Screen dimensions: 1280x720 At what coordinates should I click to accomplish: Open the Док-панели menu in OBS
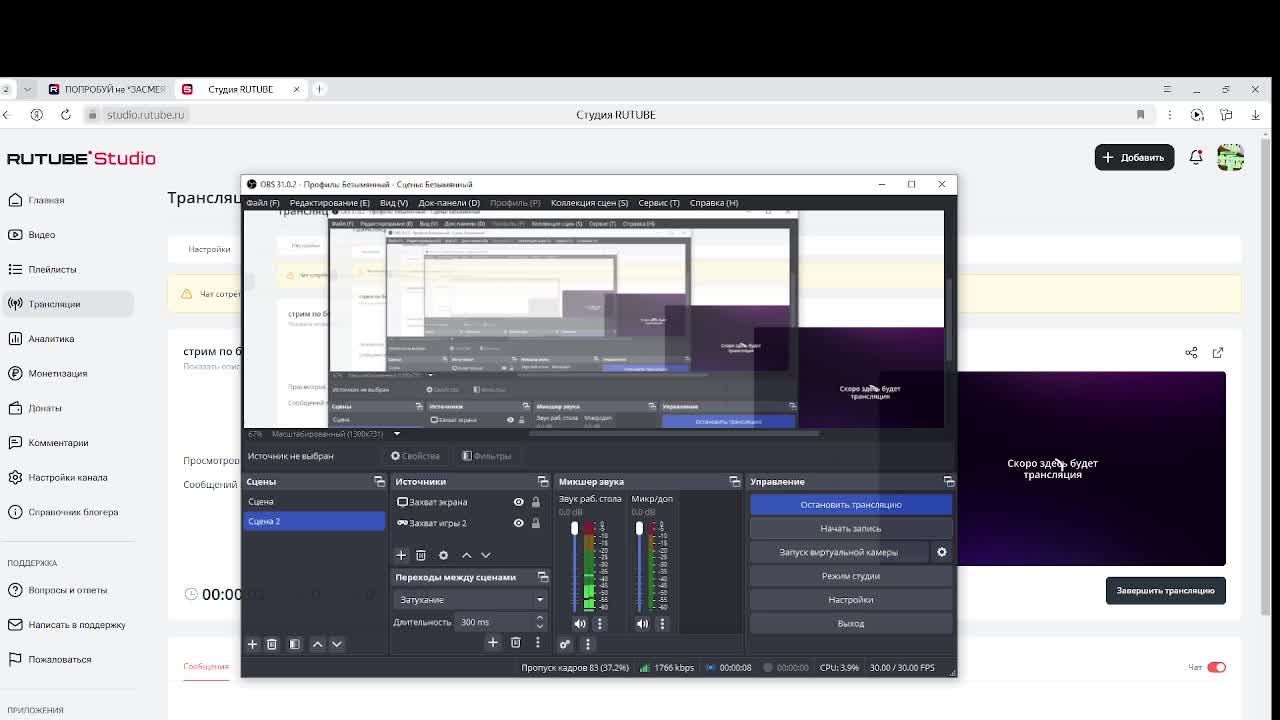449,203
